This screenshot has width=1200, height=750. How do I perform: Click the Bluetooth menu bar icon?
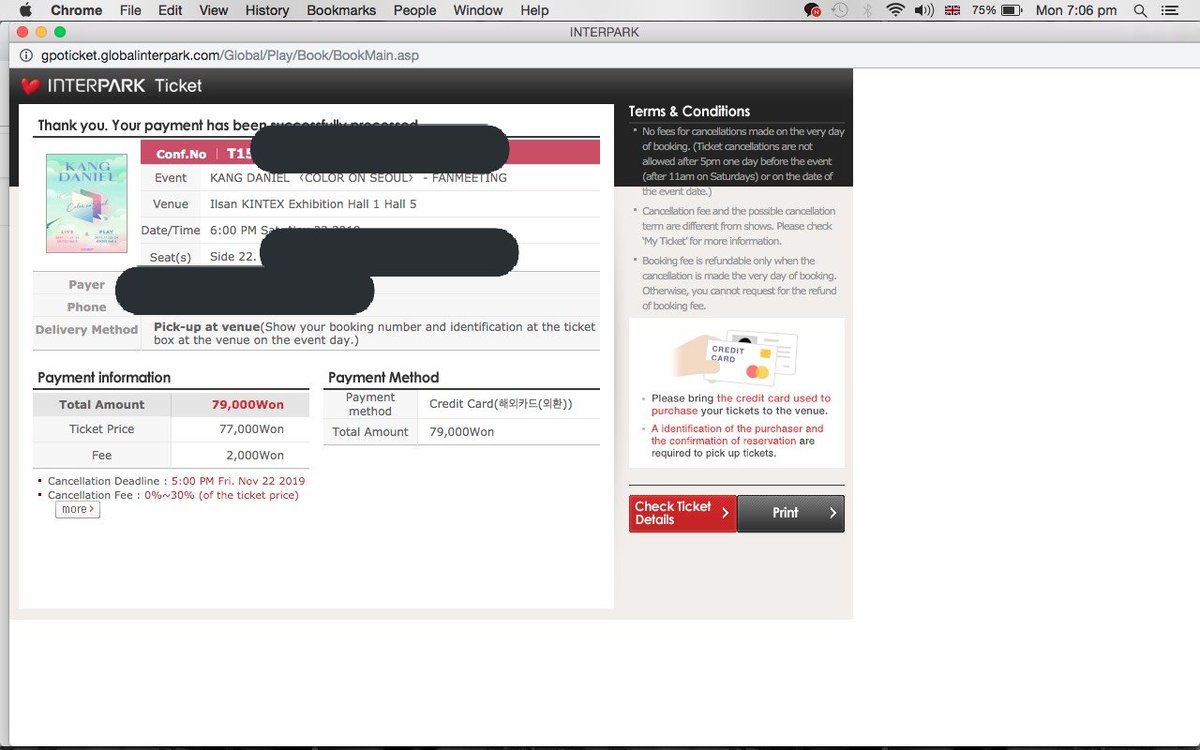pos(867,10)
